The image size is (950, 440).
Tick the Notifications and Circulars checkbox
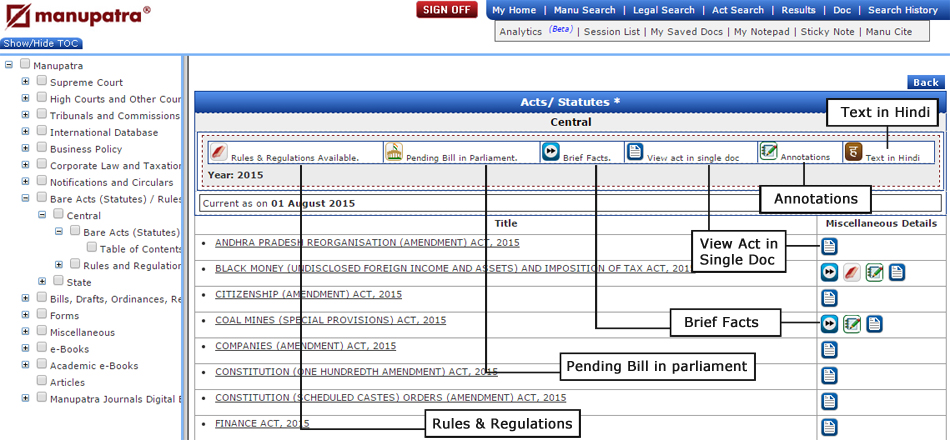[x=41, y=180]
